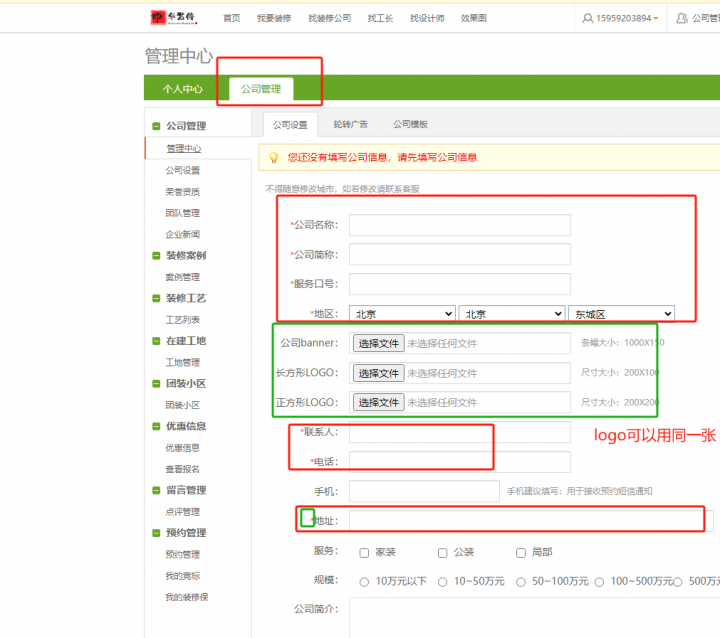
Task: Open the 东城区 district dropdown
Action: (621, 313)
